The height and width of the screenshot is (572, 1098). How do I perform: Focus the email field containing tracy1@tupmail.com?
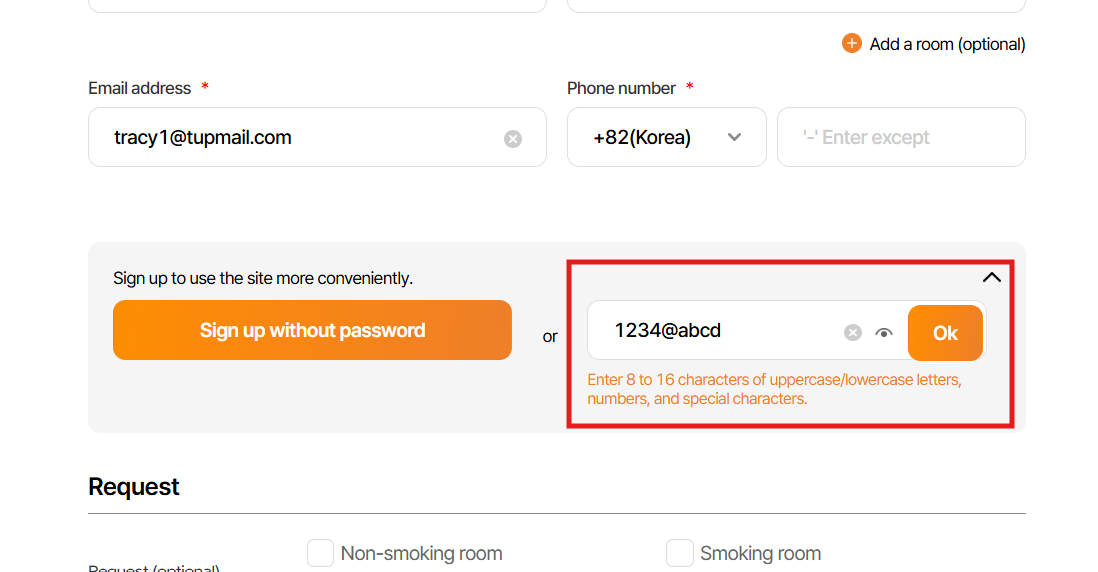(300, 138)
